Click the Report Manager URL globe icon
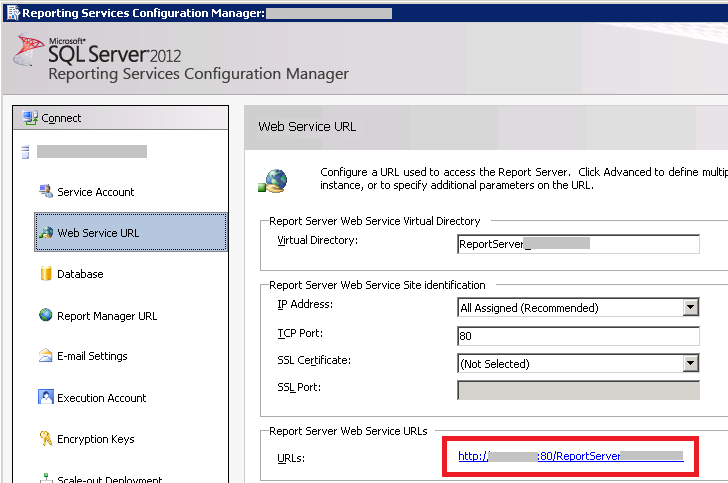 pos(45,315)
